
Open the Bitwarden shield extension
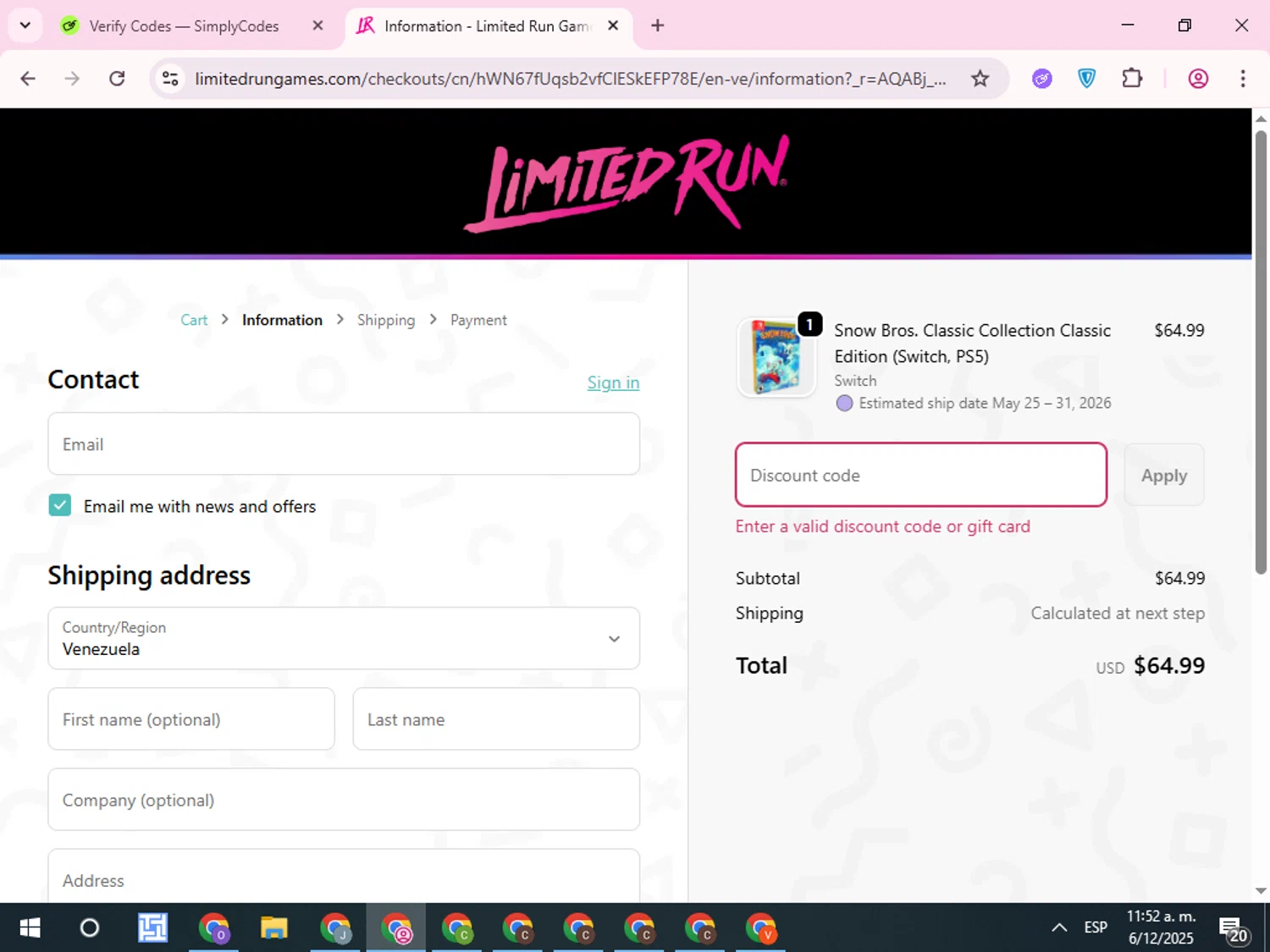[1087, 79]
